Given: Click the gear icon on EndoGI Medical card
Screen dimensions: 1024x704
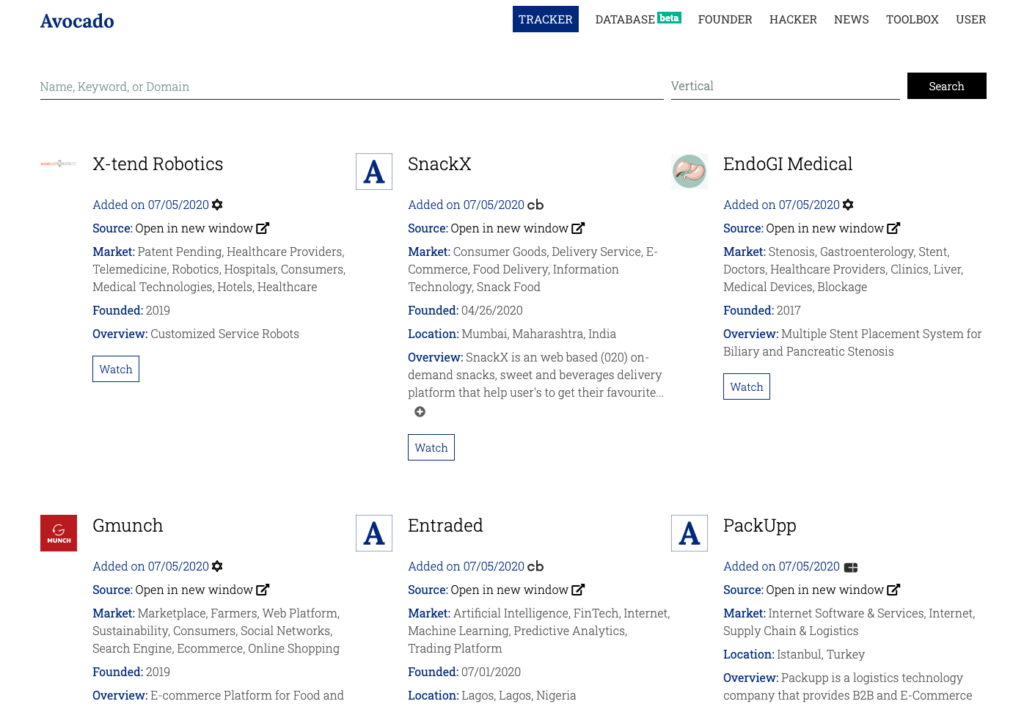Looking at the screenshot, I should pos(848,204).
